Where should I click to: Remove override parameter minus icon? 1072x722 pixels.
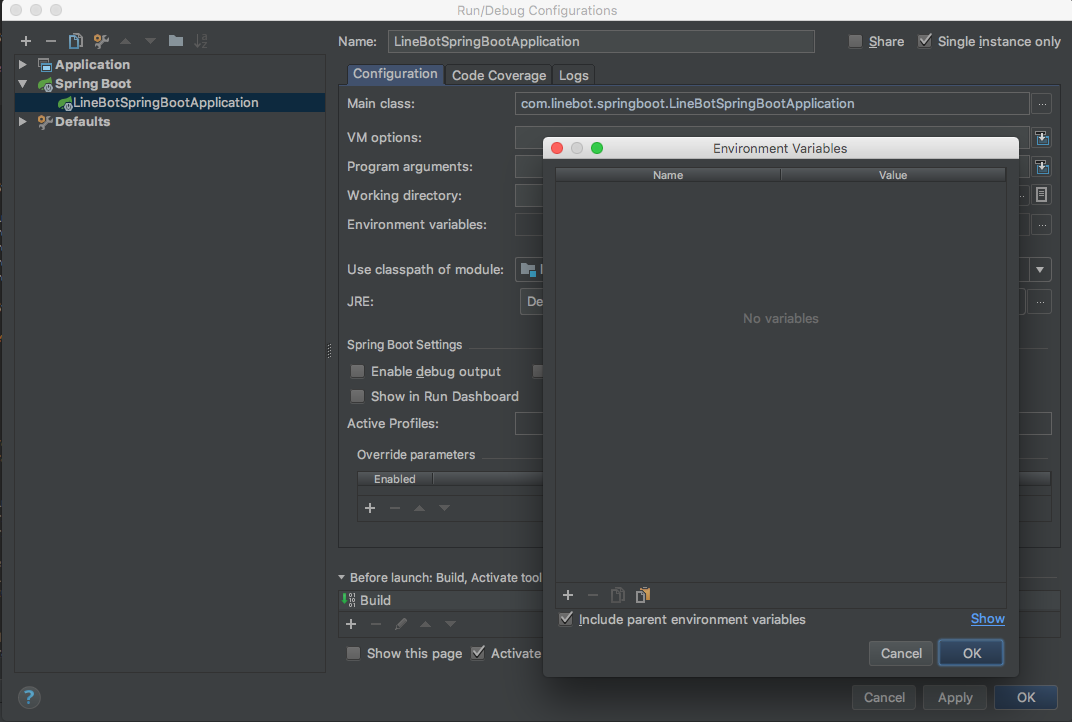pyautogui.click(x=394, y=508)
